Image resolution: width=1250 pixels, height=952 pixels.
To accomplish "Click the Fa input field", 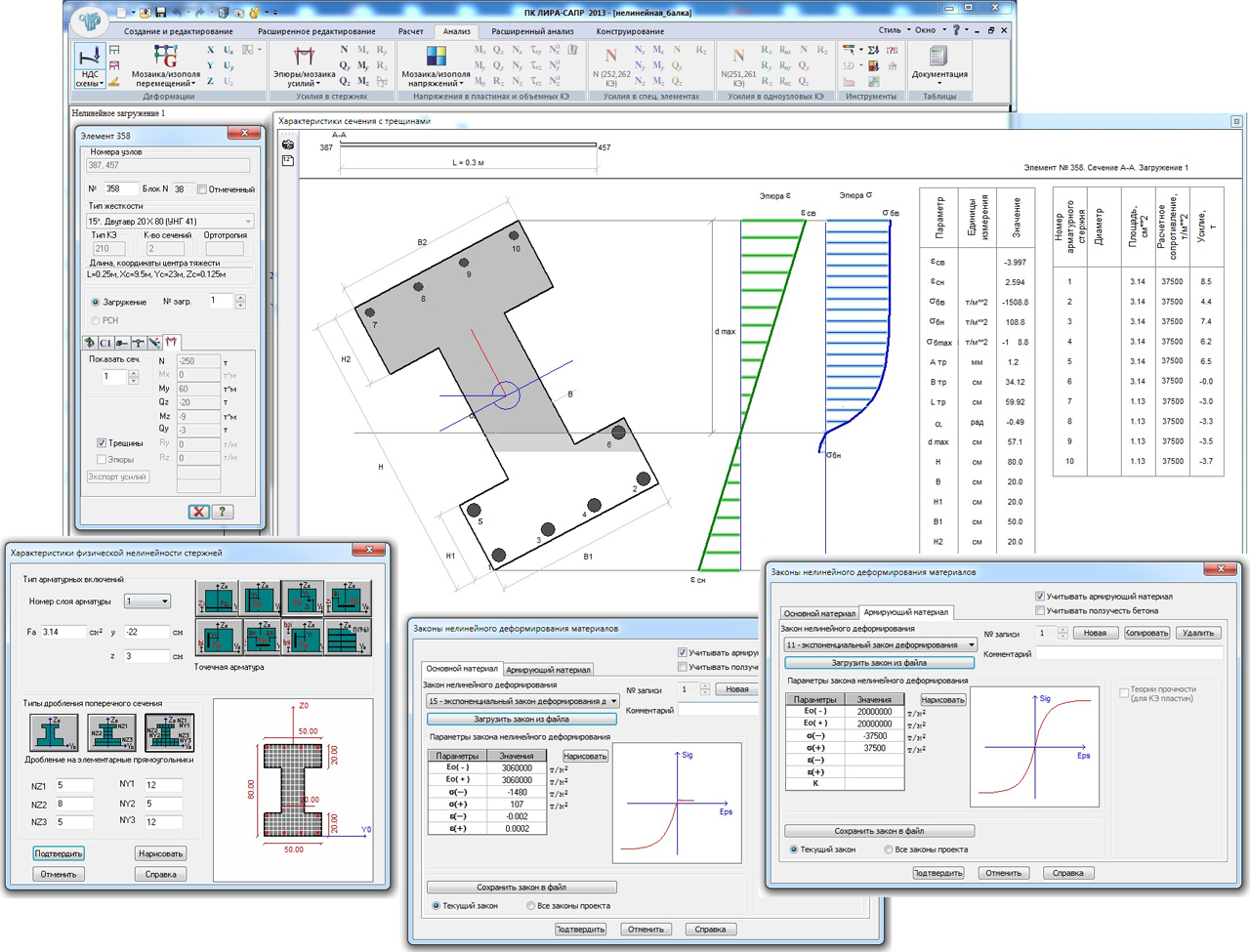I will click(x=63, y=632).
